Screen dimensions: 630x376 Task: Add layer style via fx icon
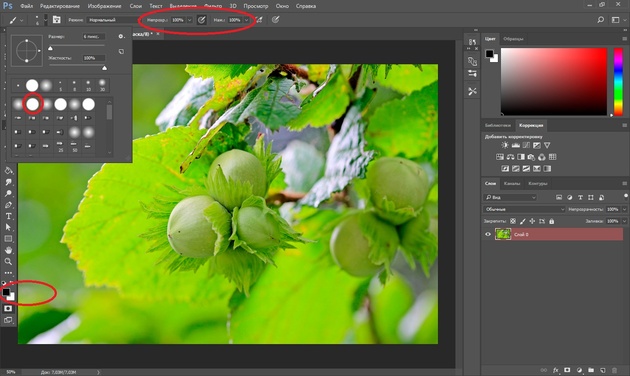pyautogui.click(x=556, y=370)
